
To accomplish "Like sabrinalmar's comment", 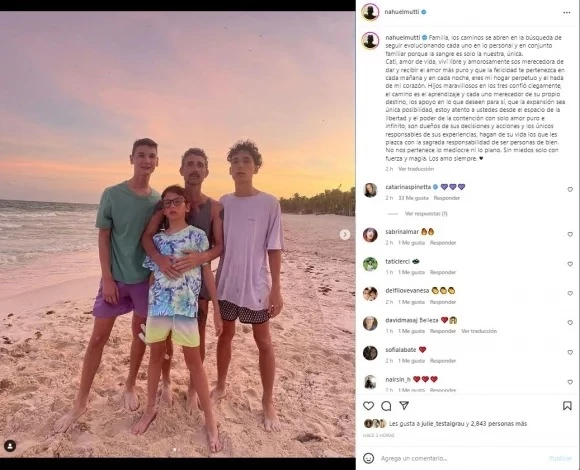I will [x=570, y=234].
